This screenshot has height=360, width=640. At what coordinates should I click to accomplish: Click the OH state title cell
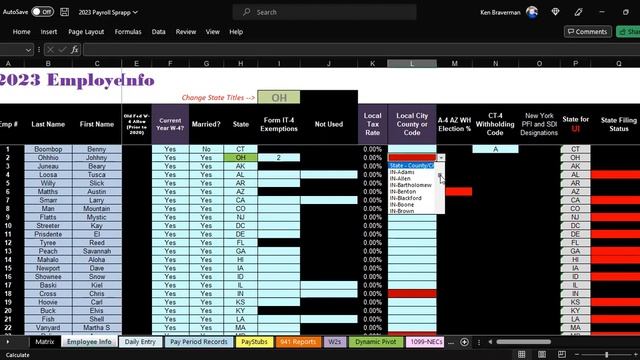pos(279,98)
